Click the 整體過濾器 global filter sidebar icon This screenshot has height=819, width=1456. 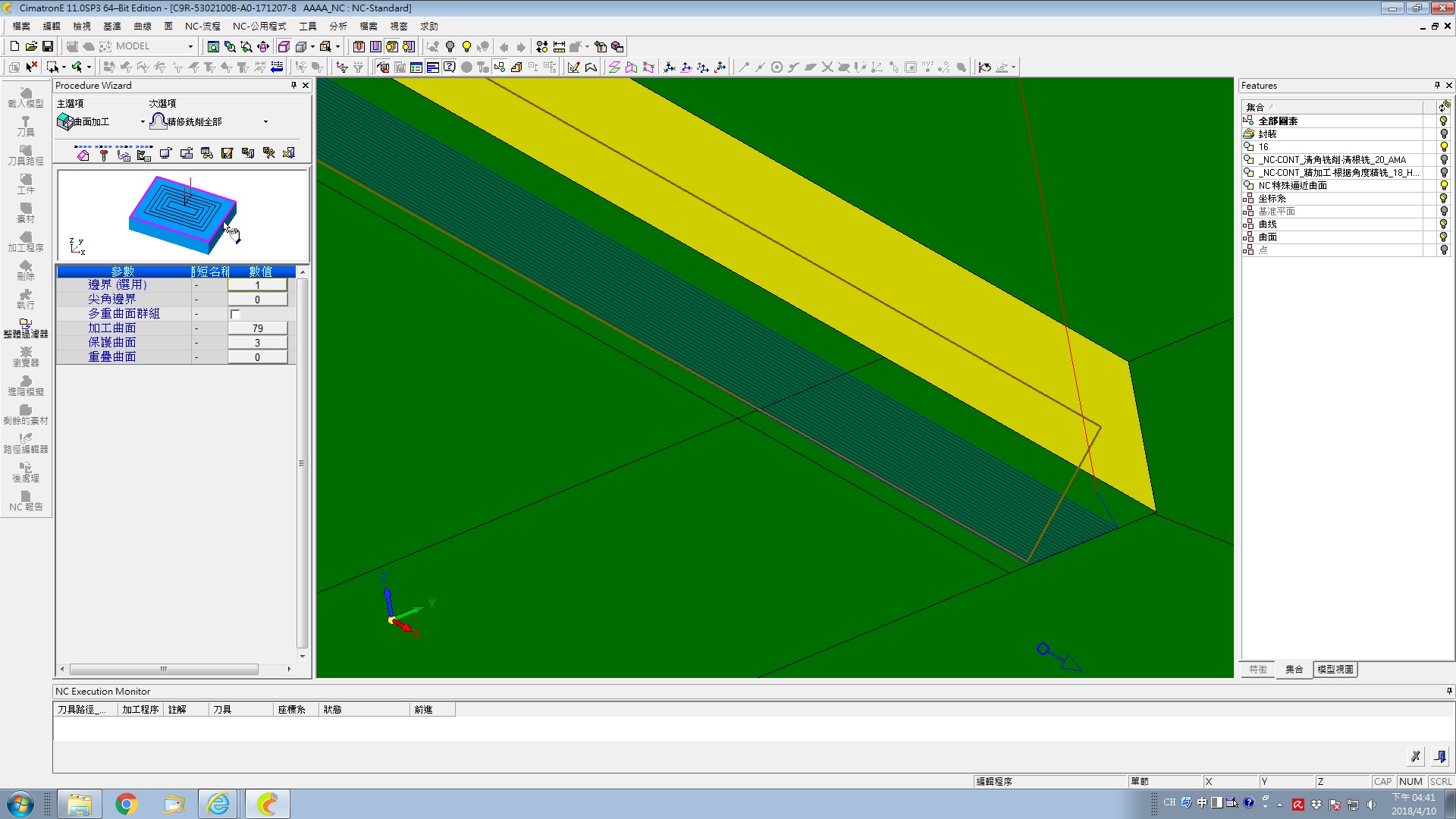click(26, 328)
